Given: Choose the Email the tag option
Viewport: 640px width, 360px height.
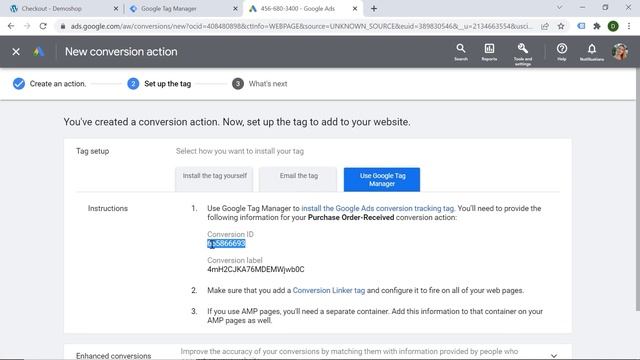Looking at the screenshot, I should (x=298, y=179).
